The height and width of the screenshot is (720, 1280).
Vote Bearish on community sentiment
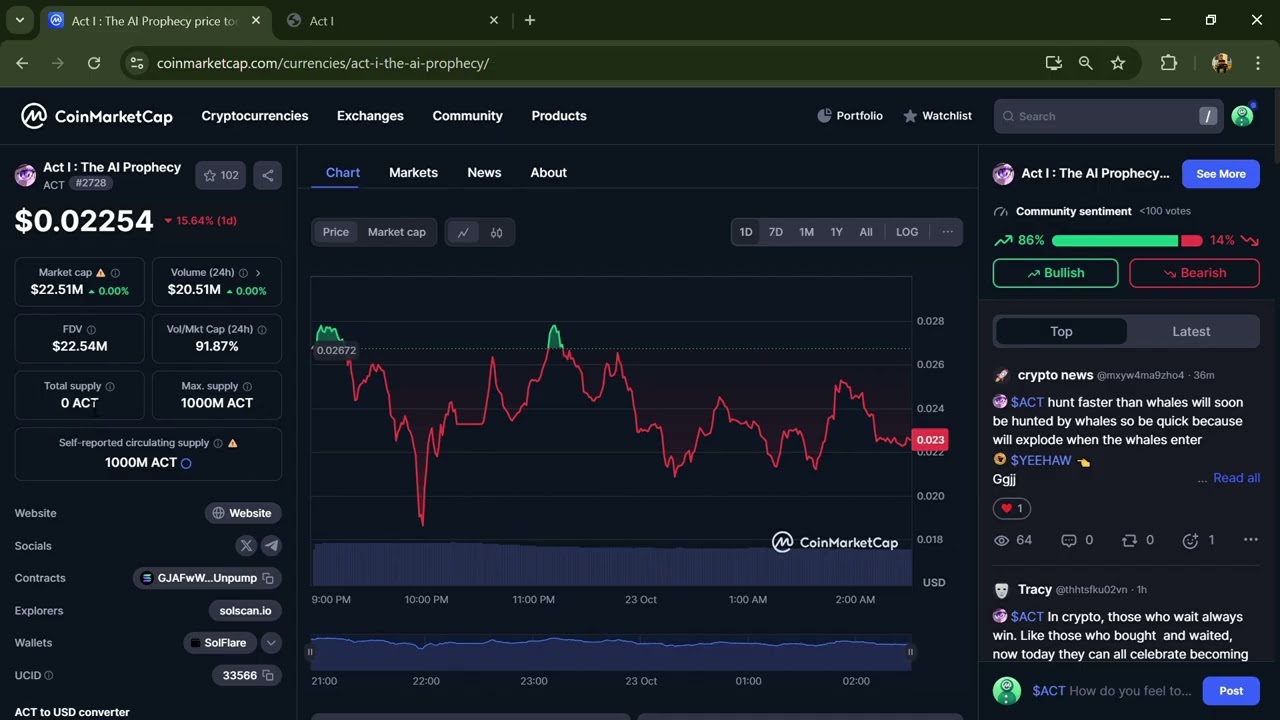point(1194,273)
